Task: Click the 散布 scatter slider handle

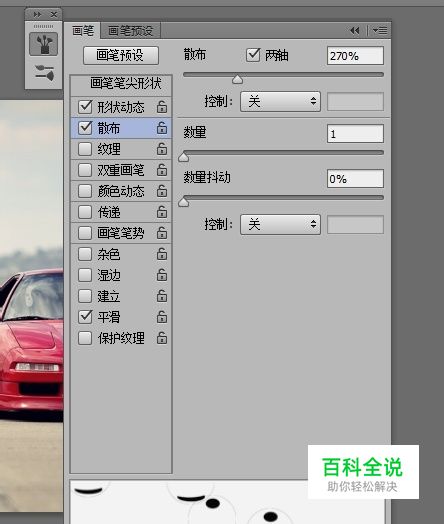Action: click(x=237, y=80)
